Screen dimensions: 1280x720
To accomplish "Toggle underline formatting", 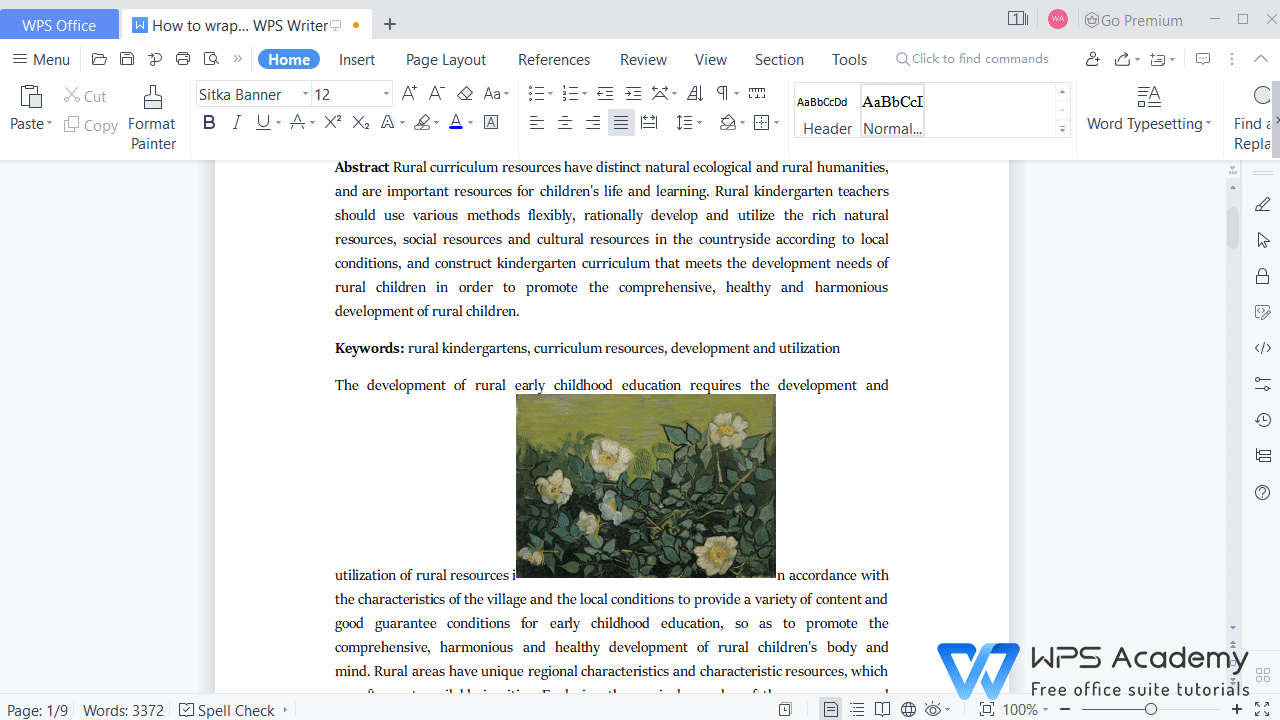I will tap(262, 122).
